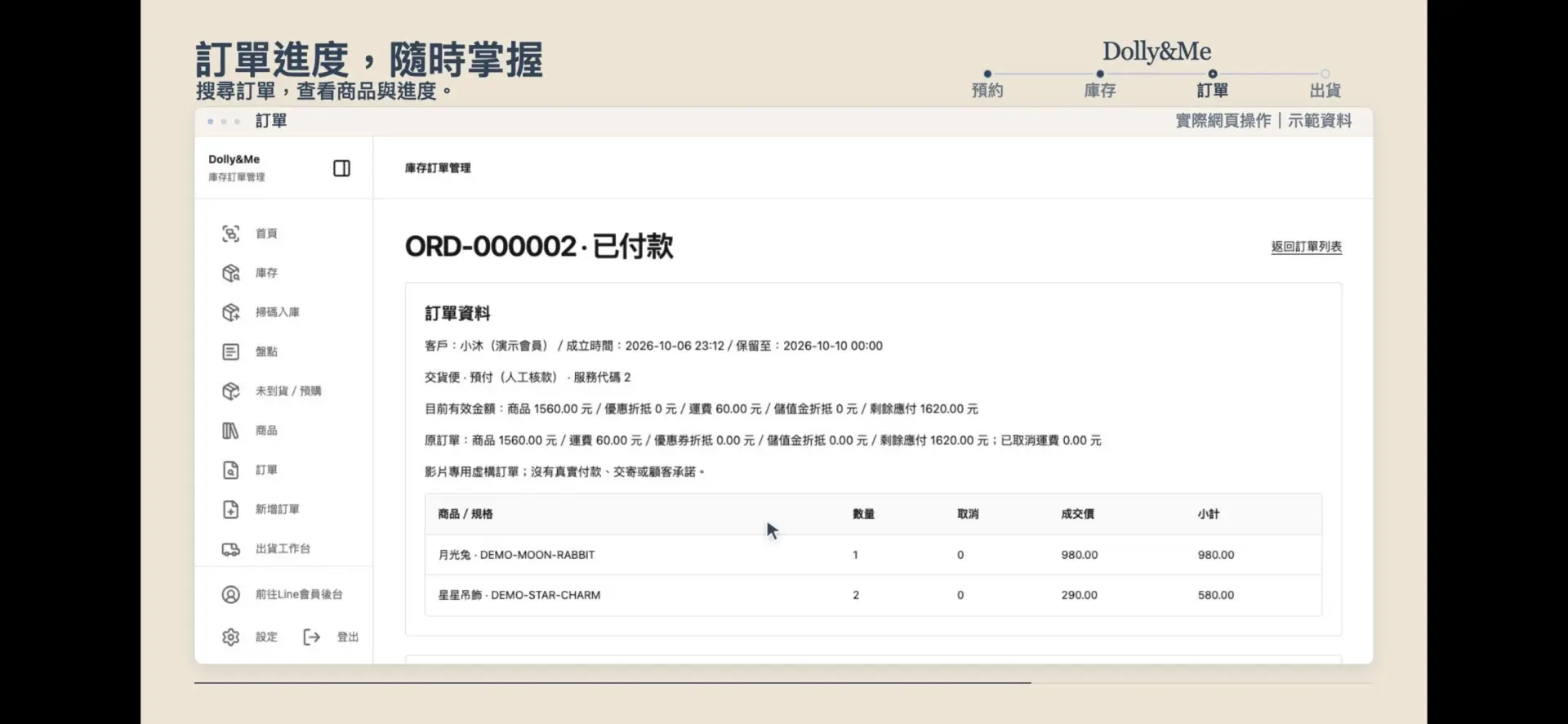This screenshot has height=724, width=1568.
Task: Click the 登出 text button
Action: (348, 637)
